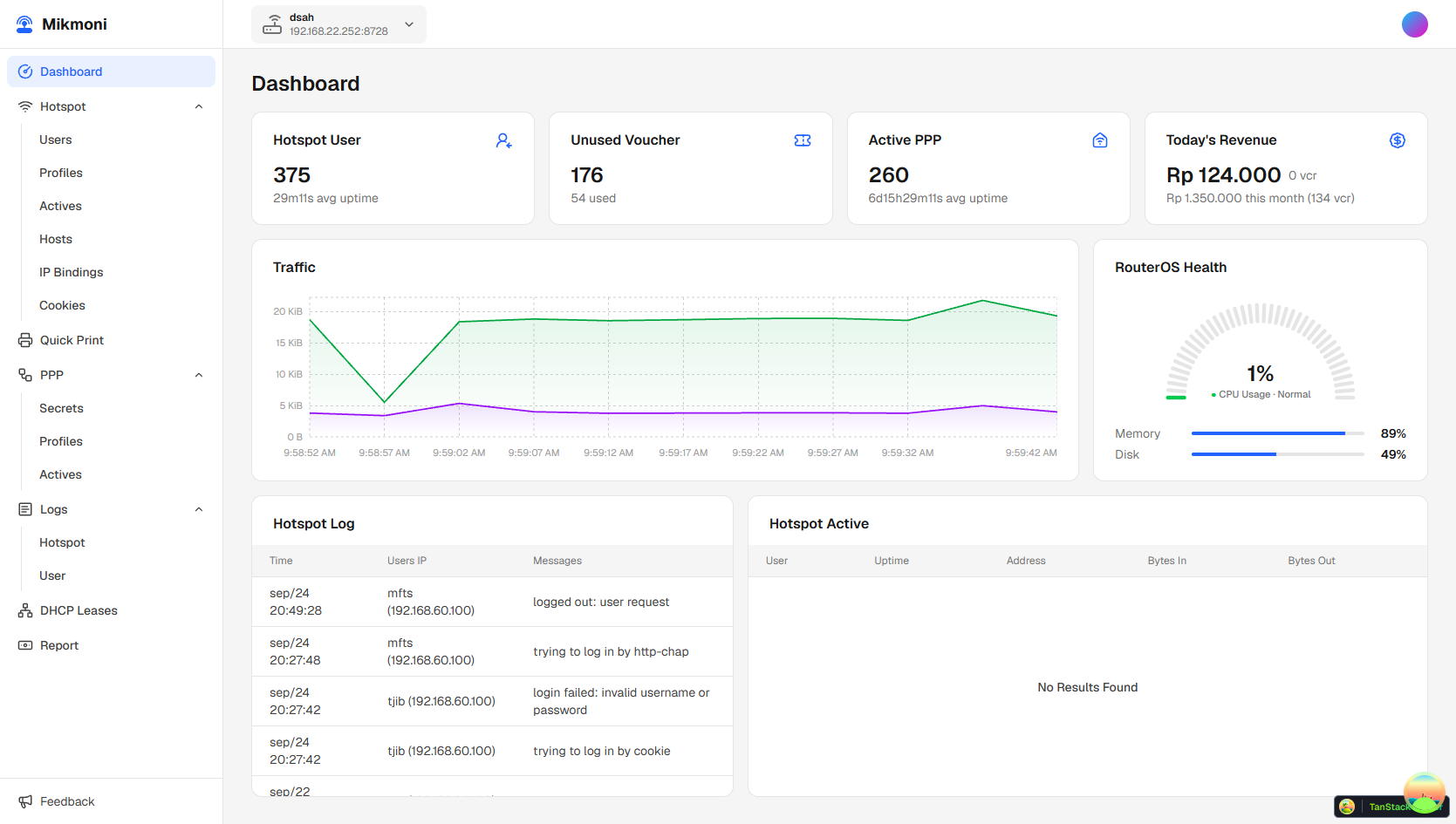1456x824 pixels.
Task: Click the Unused Voucher ticket icon
Action: (x=803, y=140)
